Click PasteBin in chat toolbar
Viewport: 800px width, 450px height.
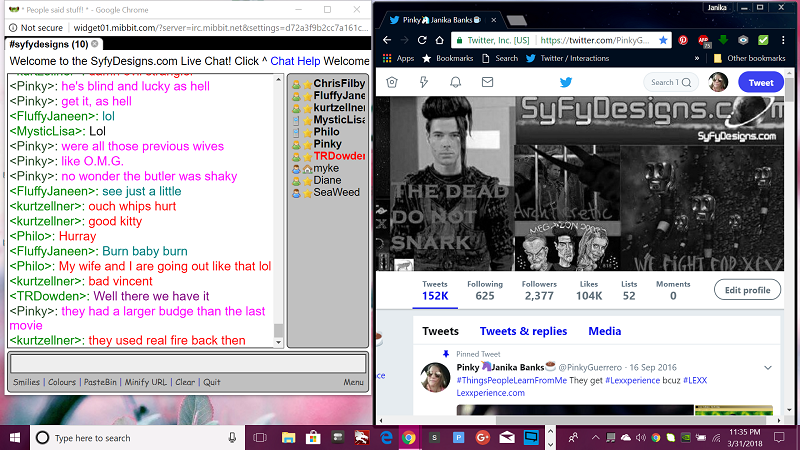[100, 382]
